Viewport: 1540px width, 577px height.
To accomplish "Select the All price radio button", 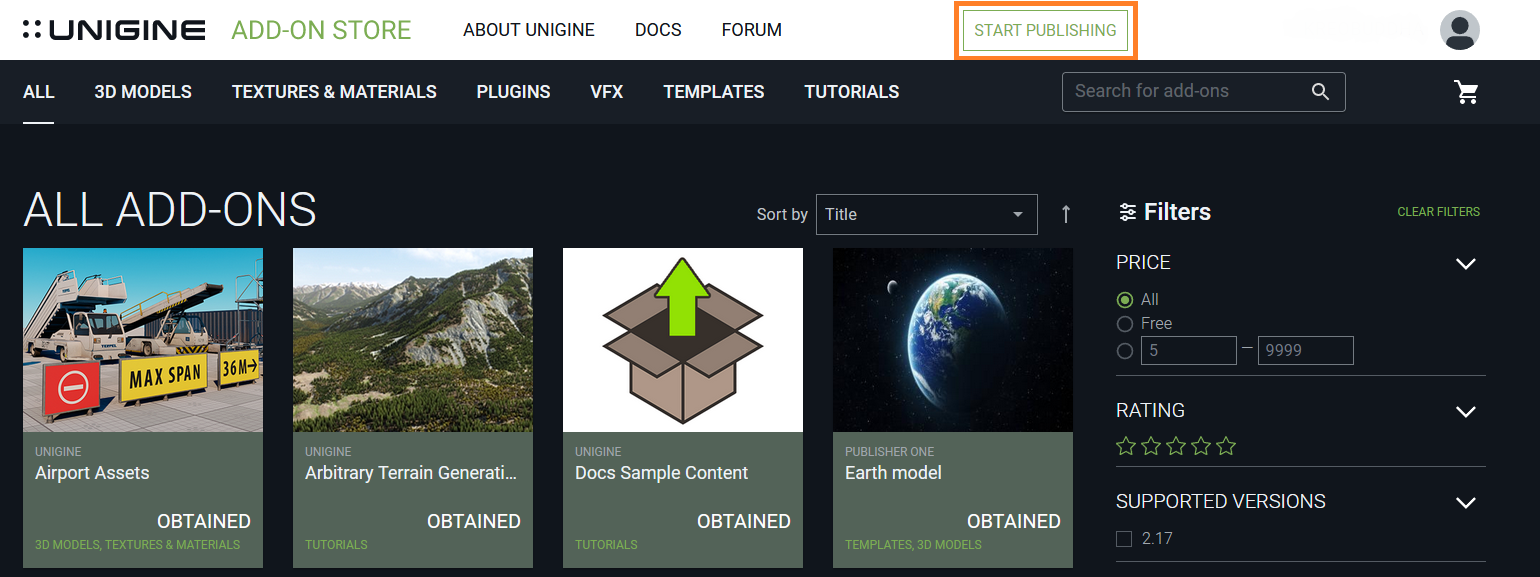I will click(x=1125, y=299).
